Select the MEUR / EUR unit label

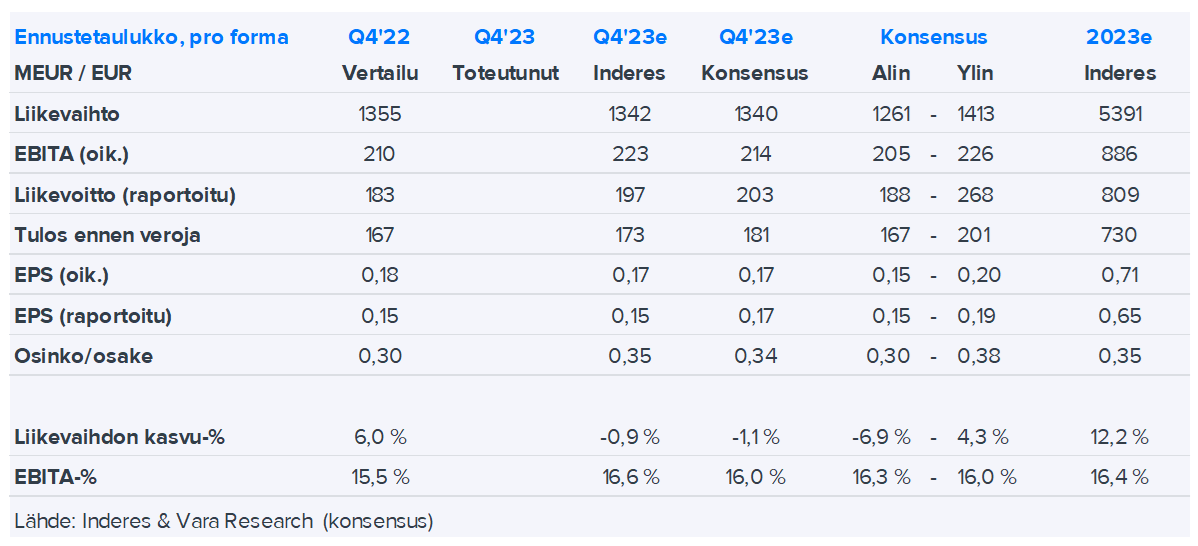pyautogui.click(x=73, y=73)
